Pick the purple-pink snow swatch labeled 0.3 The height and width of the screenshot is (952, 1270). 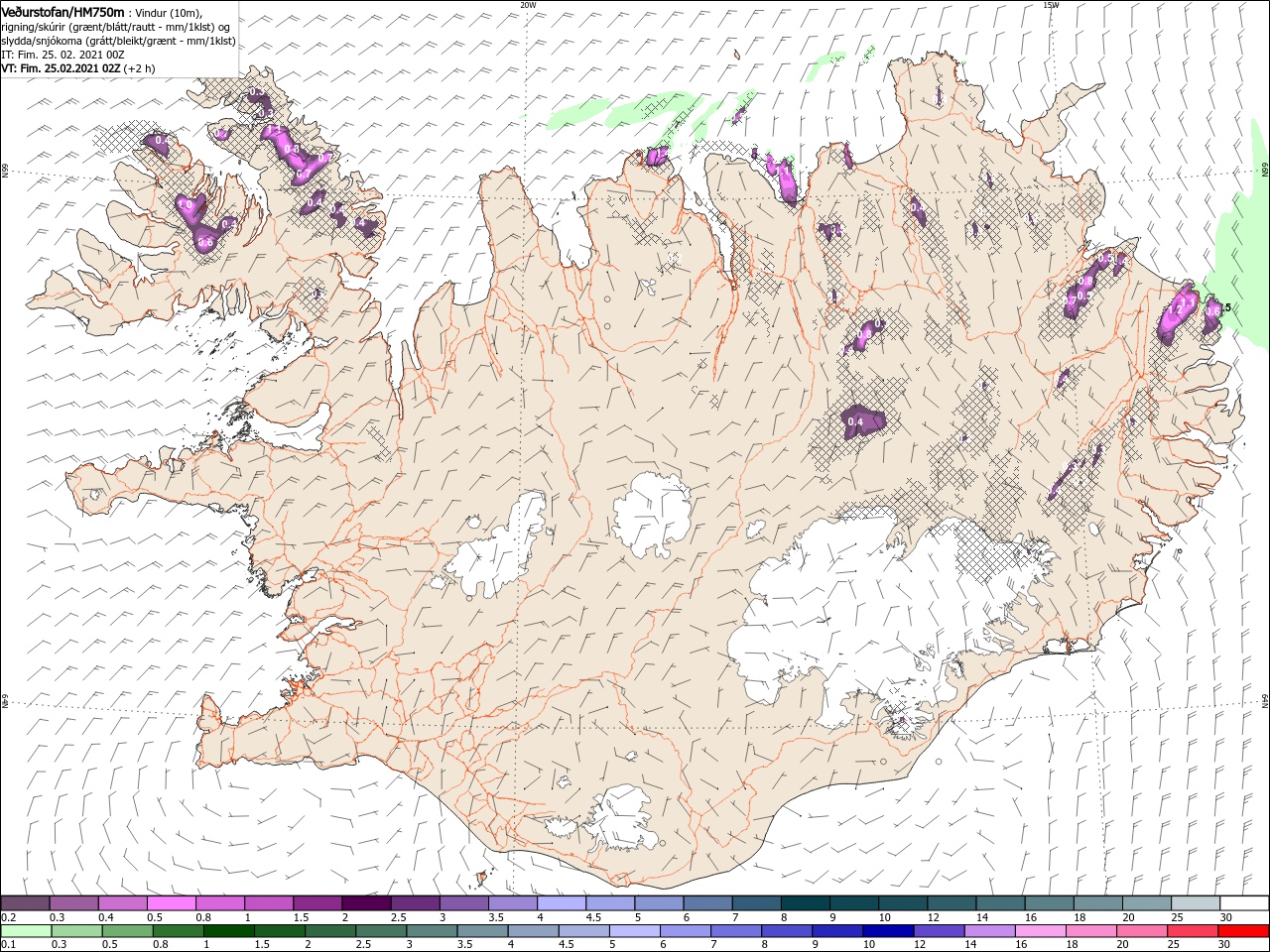(x=73, y=903)
